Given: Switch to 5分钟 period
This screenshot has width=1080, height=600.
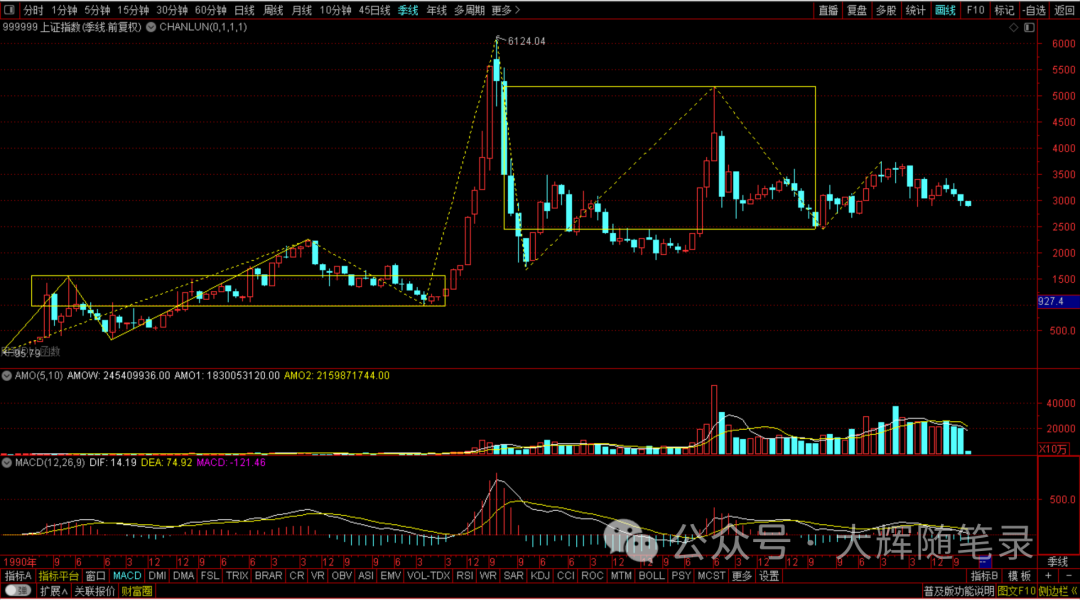Looking at the screenshot, I should click(x=97, y=10).
